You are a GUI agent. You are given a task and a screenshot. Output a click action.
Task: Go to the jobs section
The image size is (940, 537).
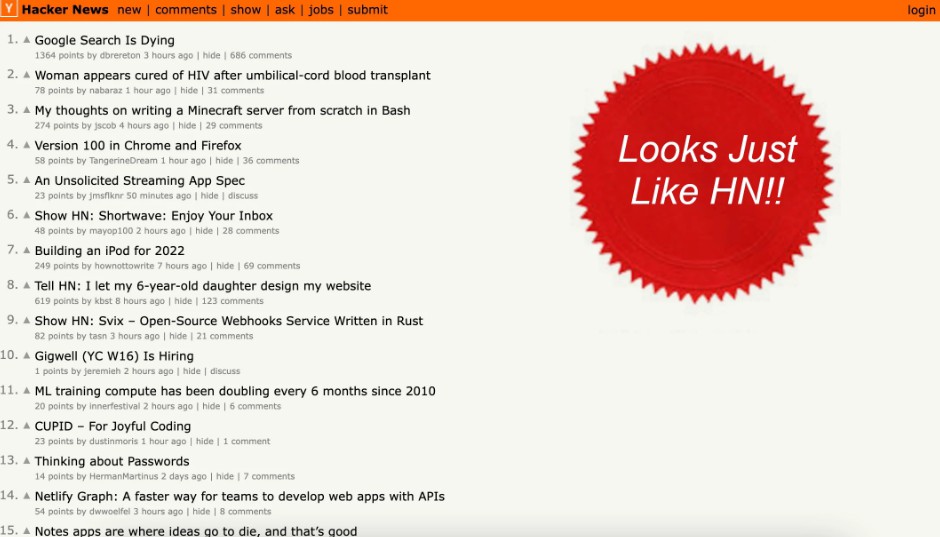[x=321, y=10]
